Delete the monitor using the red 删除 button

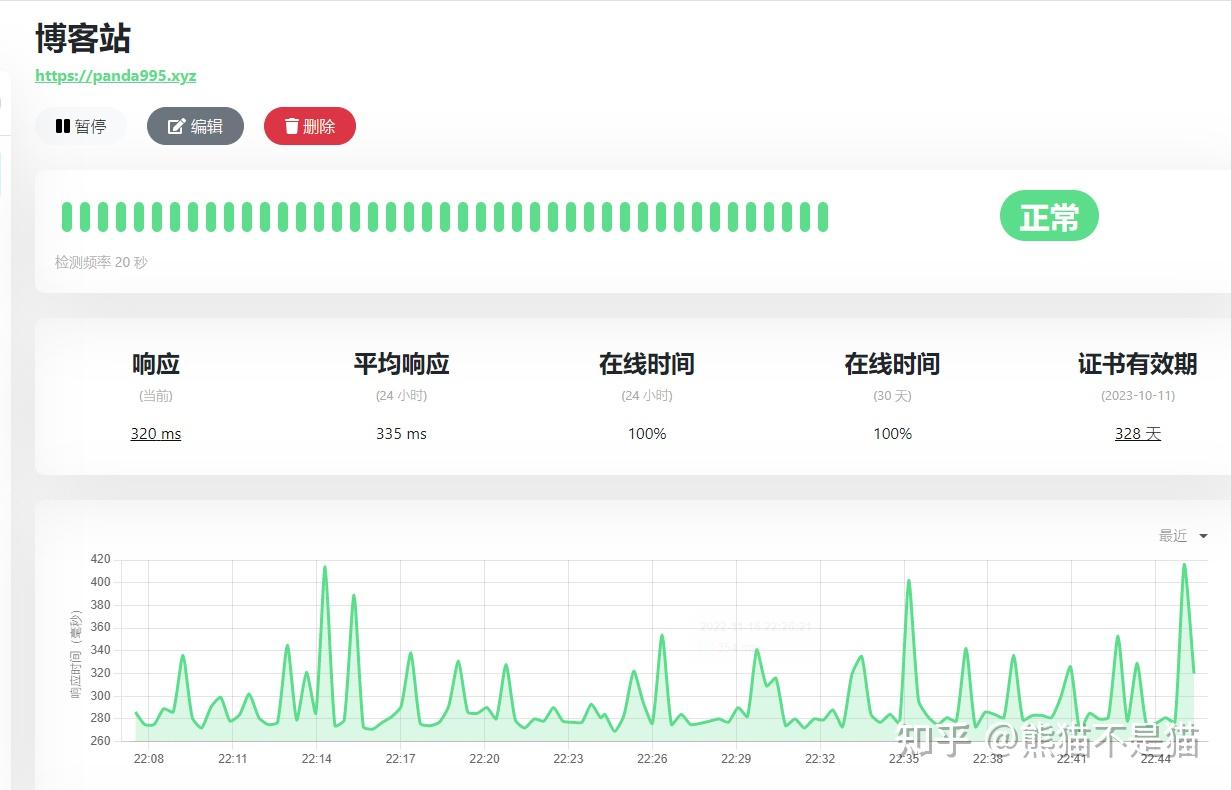[x=310, y=126]
